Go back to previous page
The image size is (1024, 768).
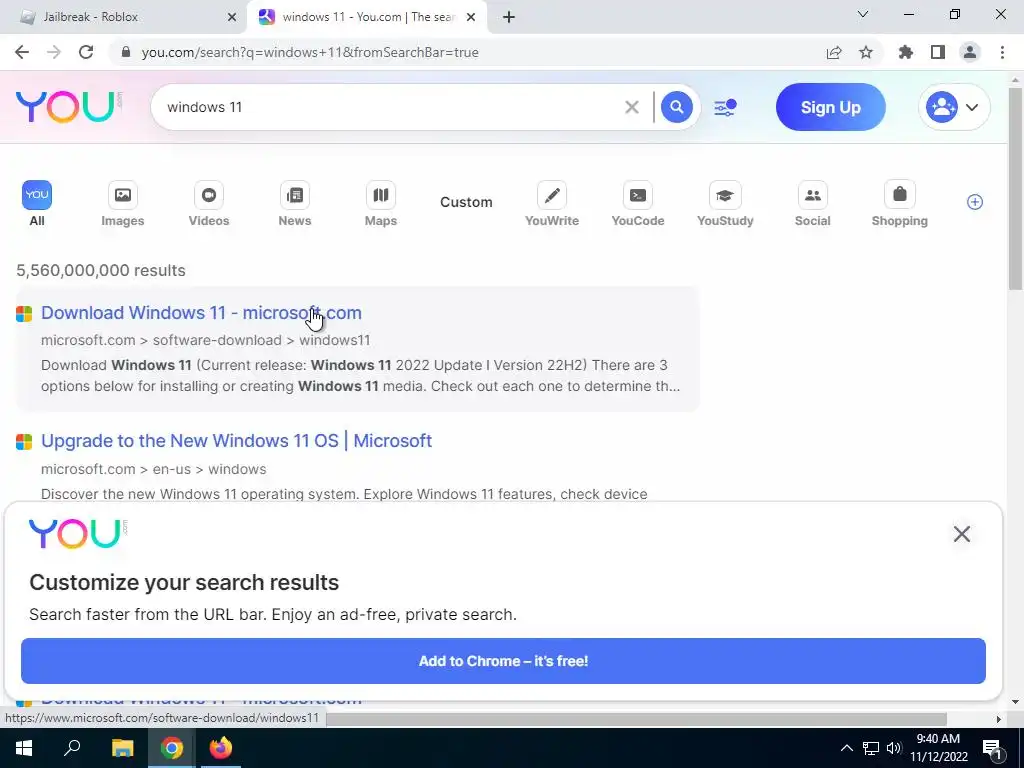[22, 52]
